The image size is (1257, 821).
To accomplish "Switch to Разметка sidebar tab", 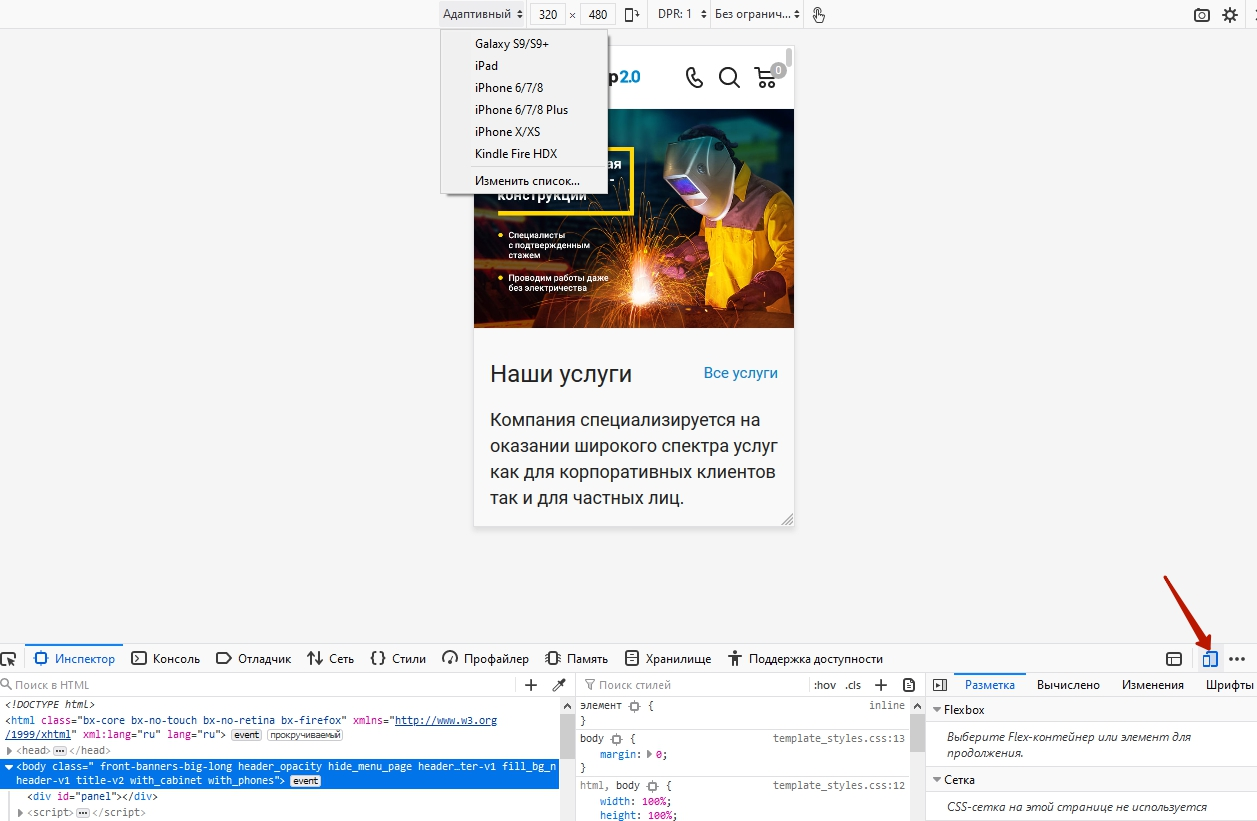I will click(x=989, y=685).
